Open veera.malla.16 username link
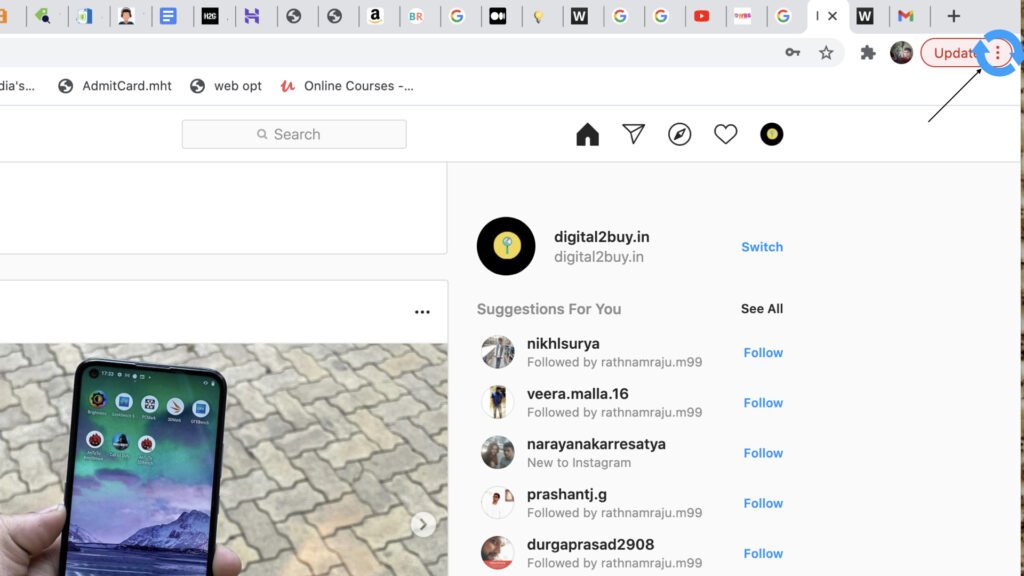The width and height of the screenshot is (1024, 576). 577,394
